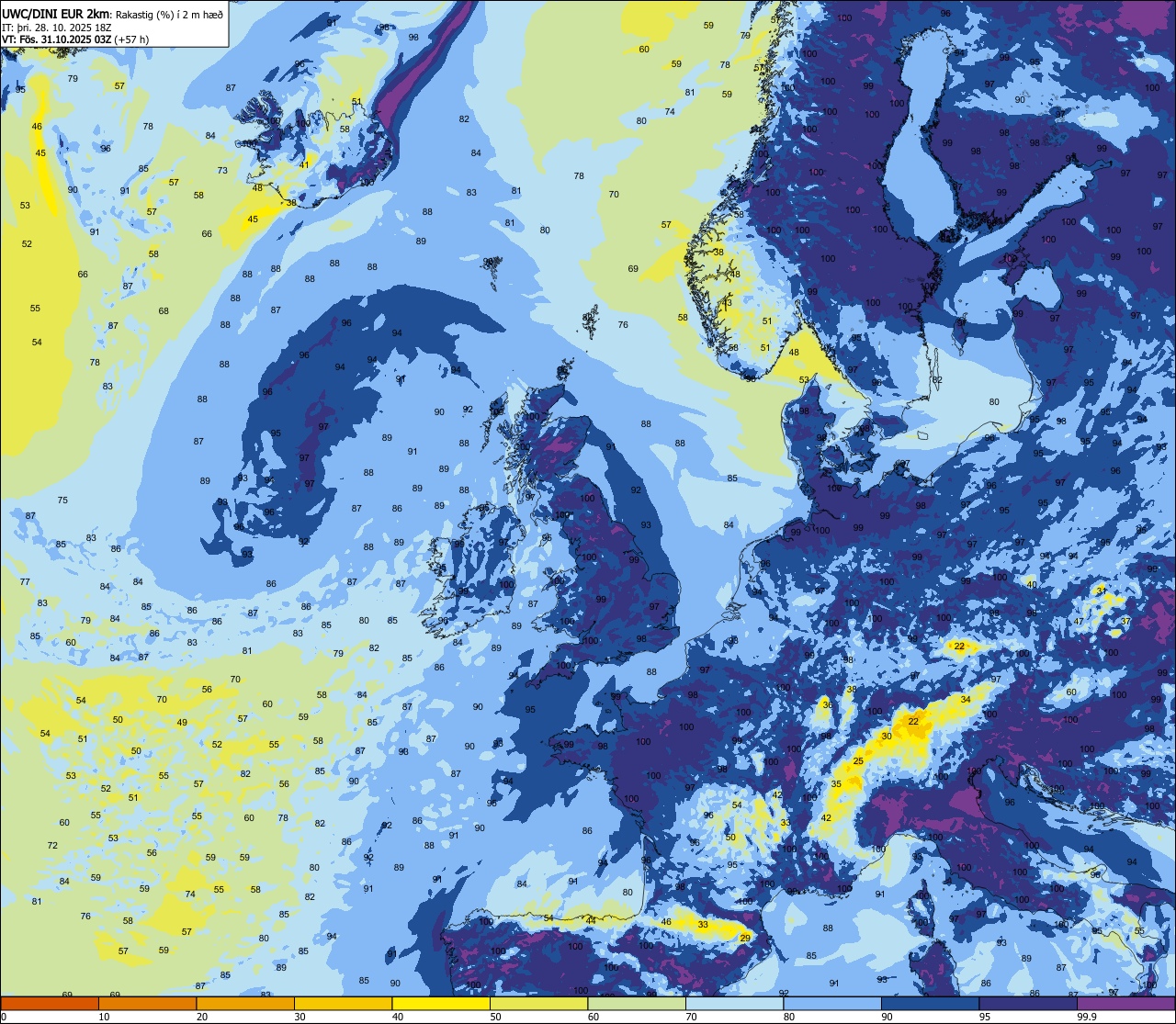Click the purple legend swatch above 99.9
This screenshot has width=1176, height=1024.
point(1125,1003)
